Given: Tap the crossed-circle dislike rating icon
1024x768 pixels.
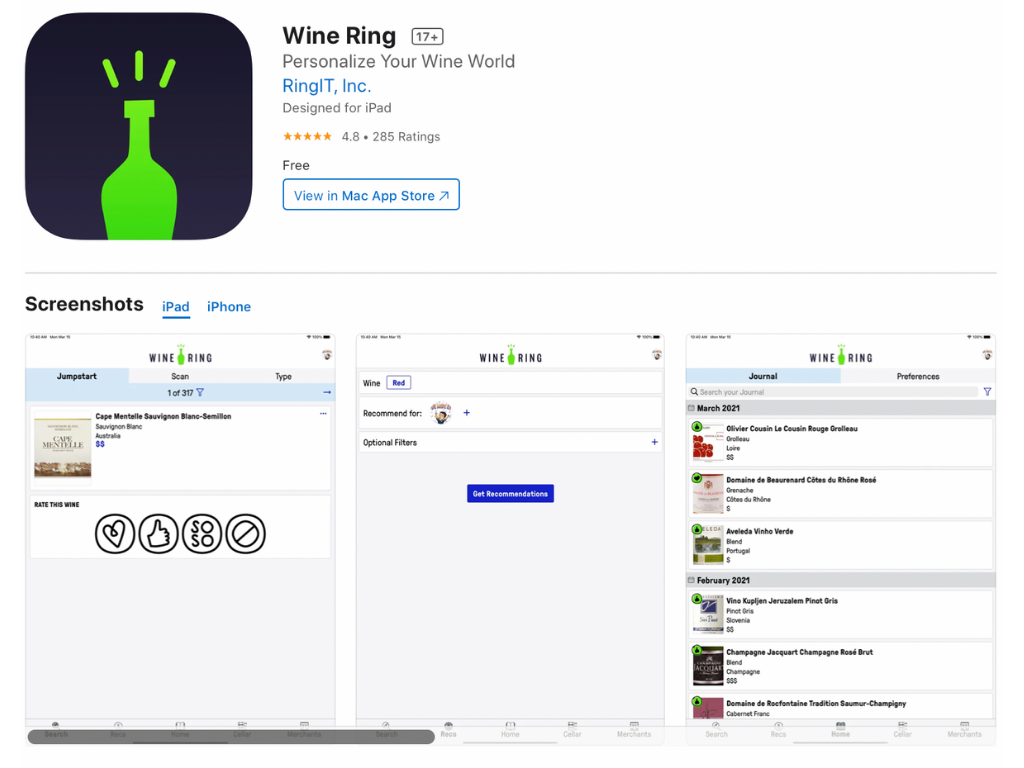Looking at the screenshot, I should pyautogui.click(x=246, y=534).
